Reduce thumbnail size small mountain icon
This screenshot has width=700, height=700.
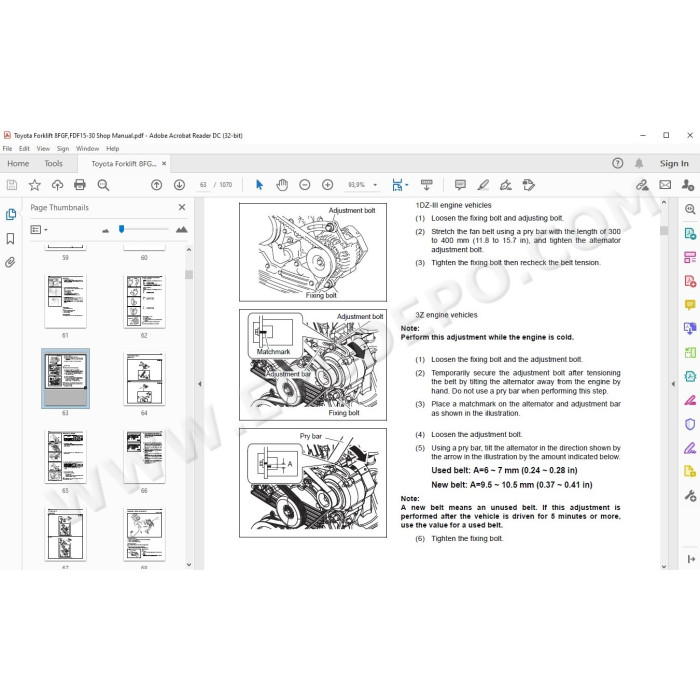pos(105,230)
